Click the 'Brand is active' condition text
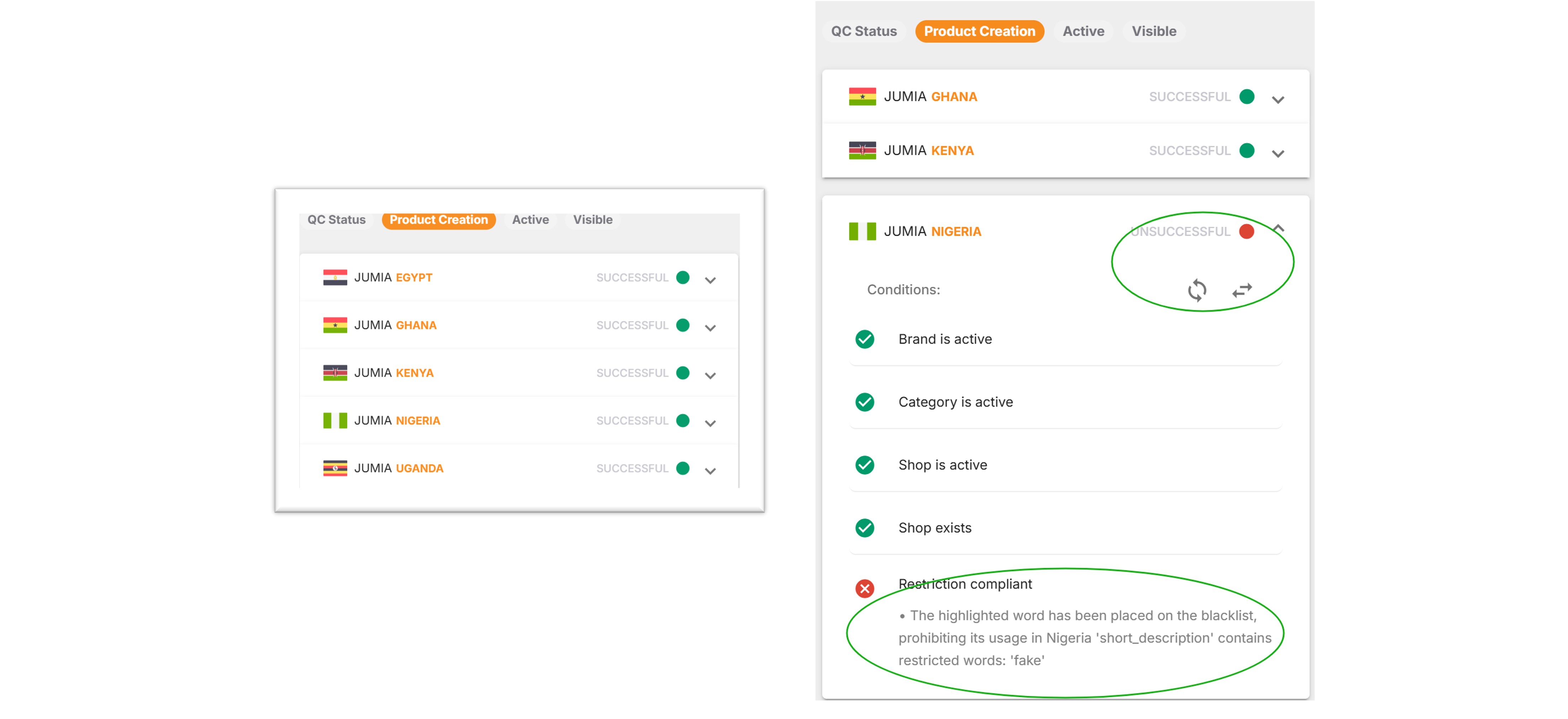Image resolution: width=1568 pixels, height=719 pixels. pos(945,339)
